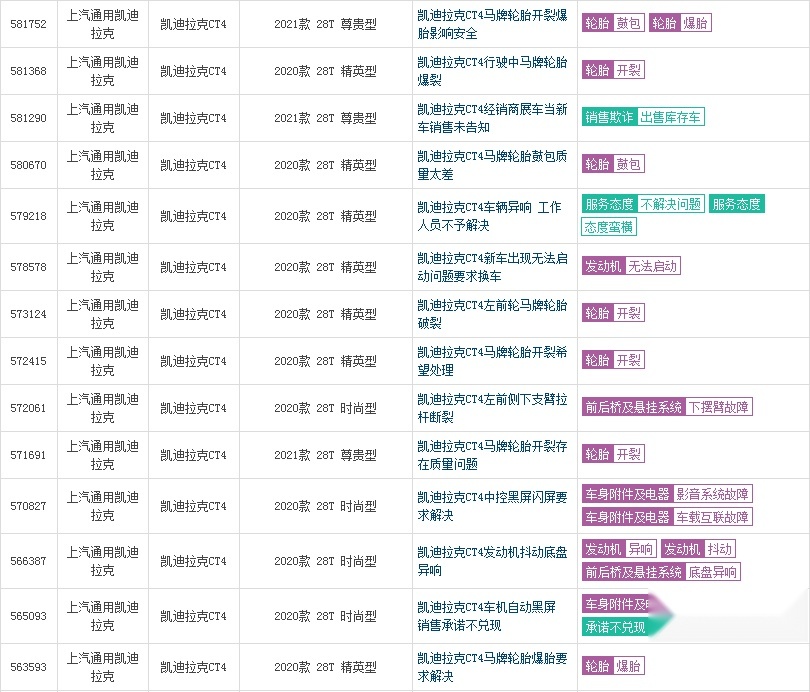Select complaint number 581290
The height and width of the screenshot is (692, 810).
[x=28, y=118]
